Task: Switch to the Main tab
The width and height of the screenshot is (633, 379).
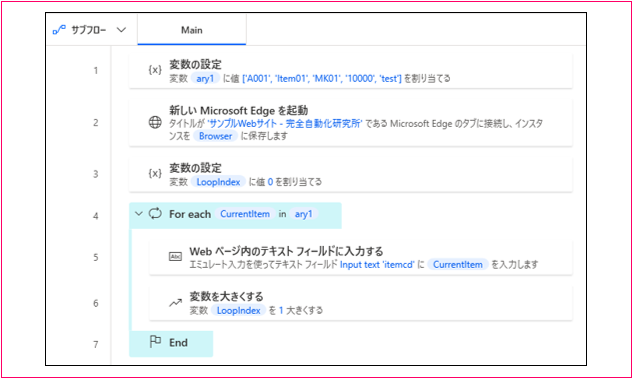Action: tap(192, 30)
